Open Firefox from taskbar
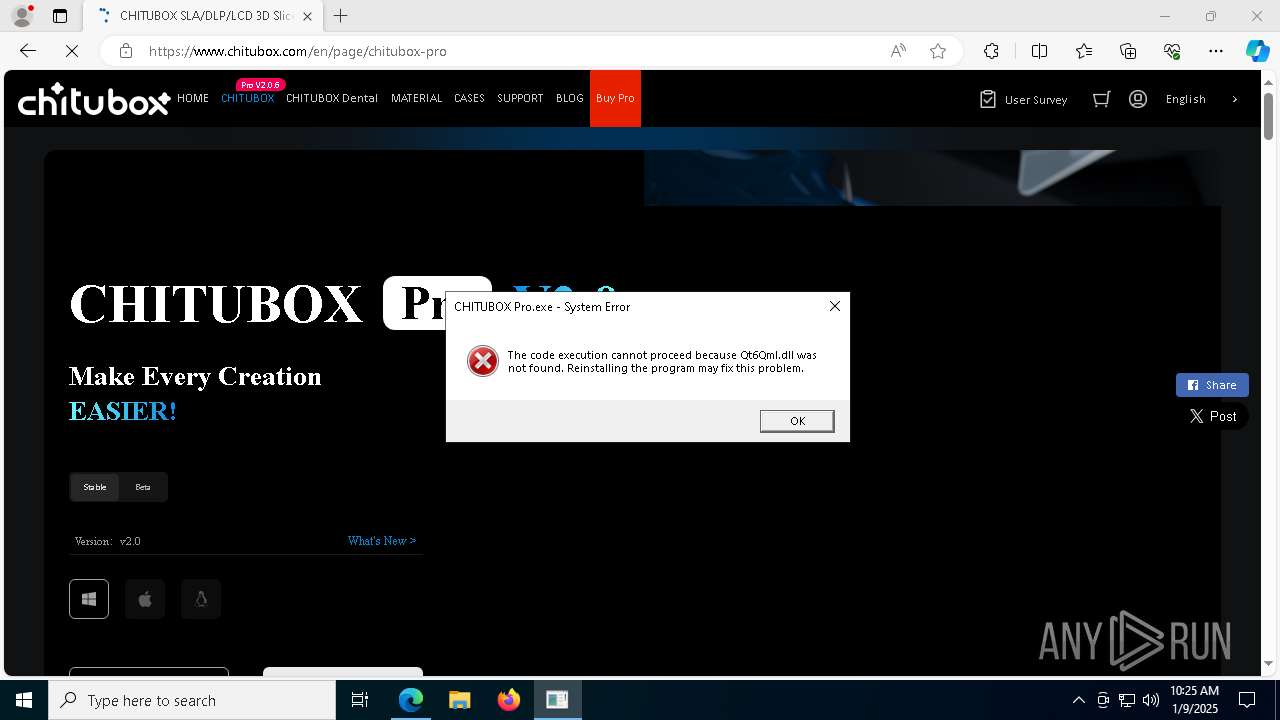The image size is (1280, 720). point(508,700)
